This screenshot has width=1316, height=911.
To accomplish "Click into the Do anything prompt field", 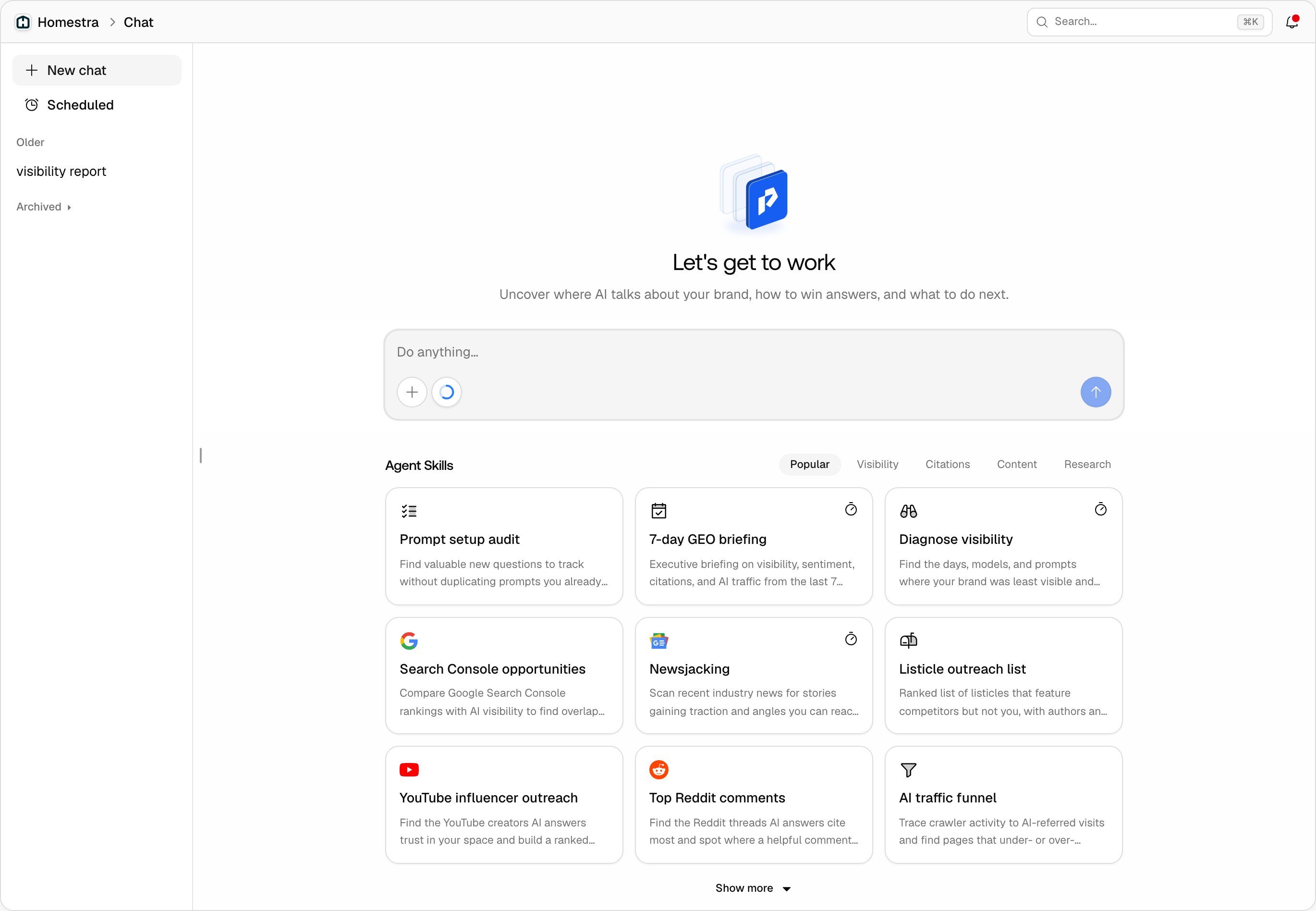I will [x=753, y=352].
